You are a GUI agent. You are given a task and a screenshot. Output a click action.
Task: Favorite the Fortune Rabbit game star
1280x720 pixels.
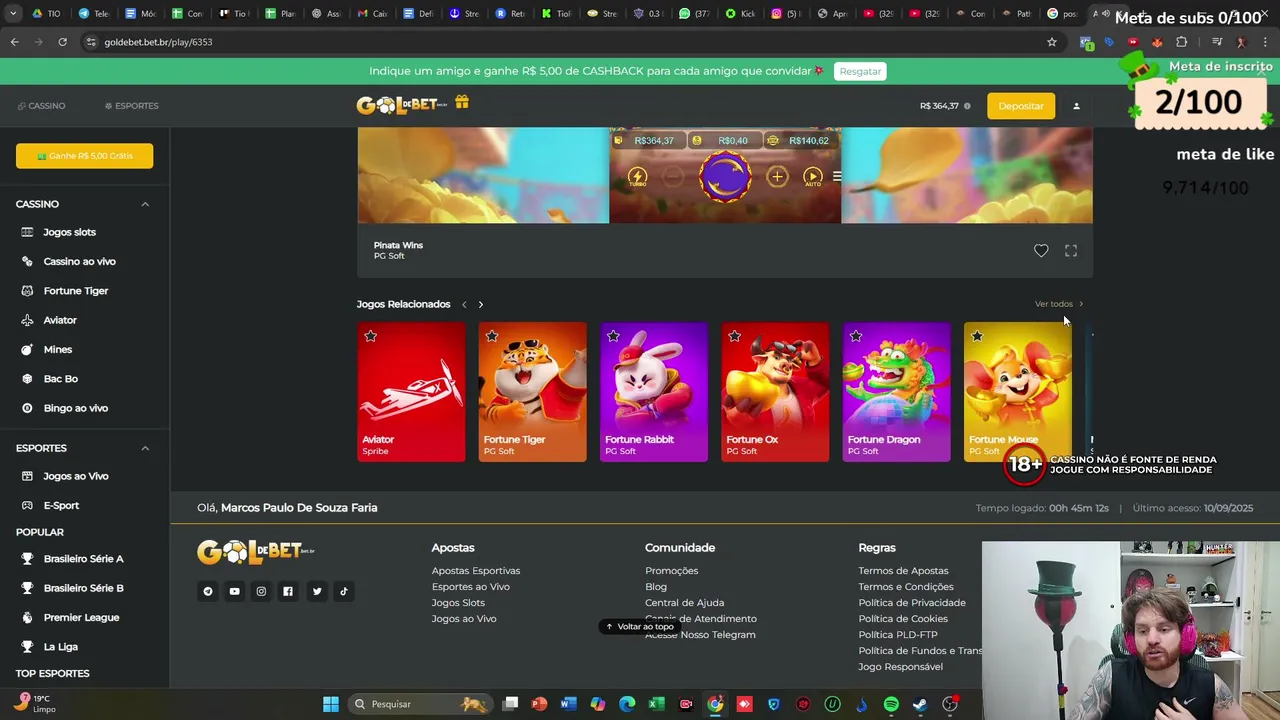(613, 336)
